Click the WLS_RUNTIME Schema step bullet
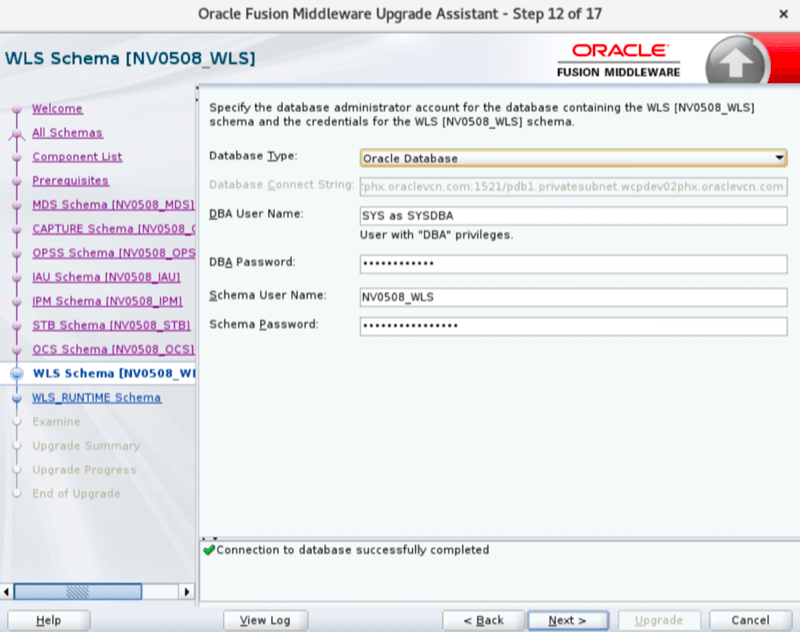800x632 pixels. click(17, 398)
